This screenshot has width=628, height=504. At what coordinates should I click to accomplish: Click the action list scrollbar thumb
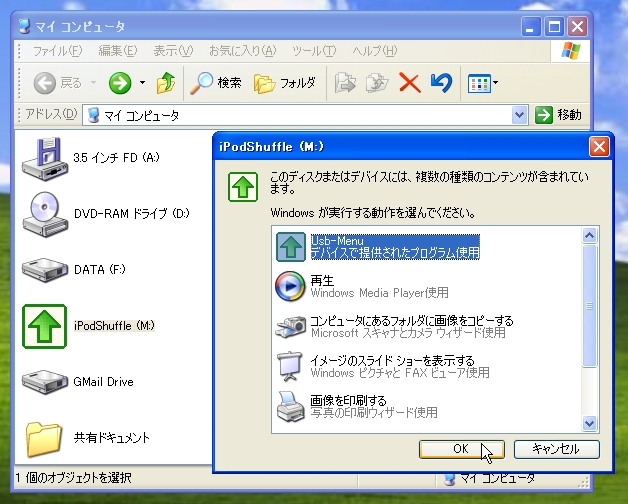[589, 306]
